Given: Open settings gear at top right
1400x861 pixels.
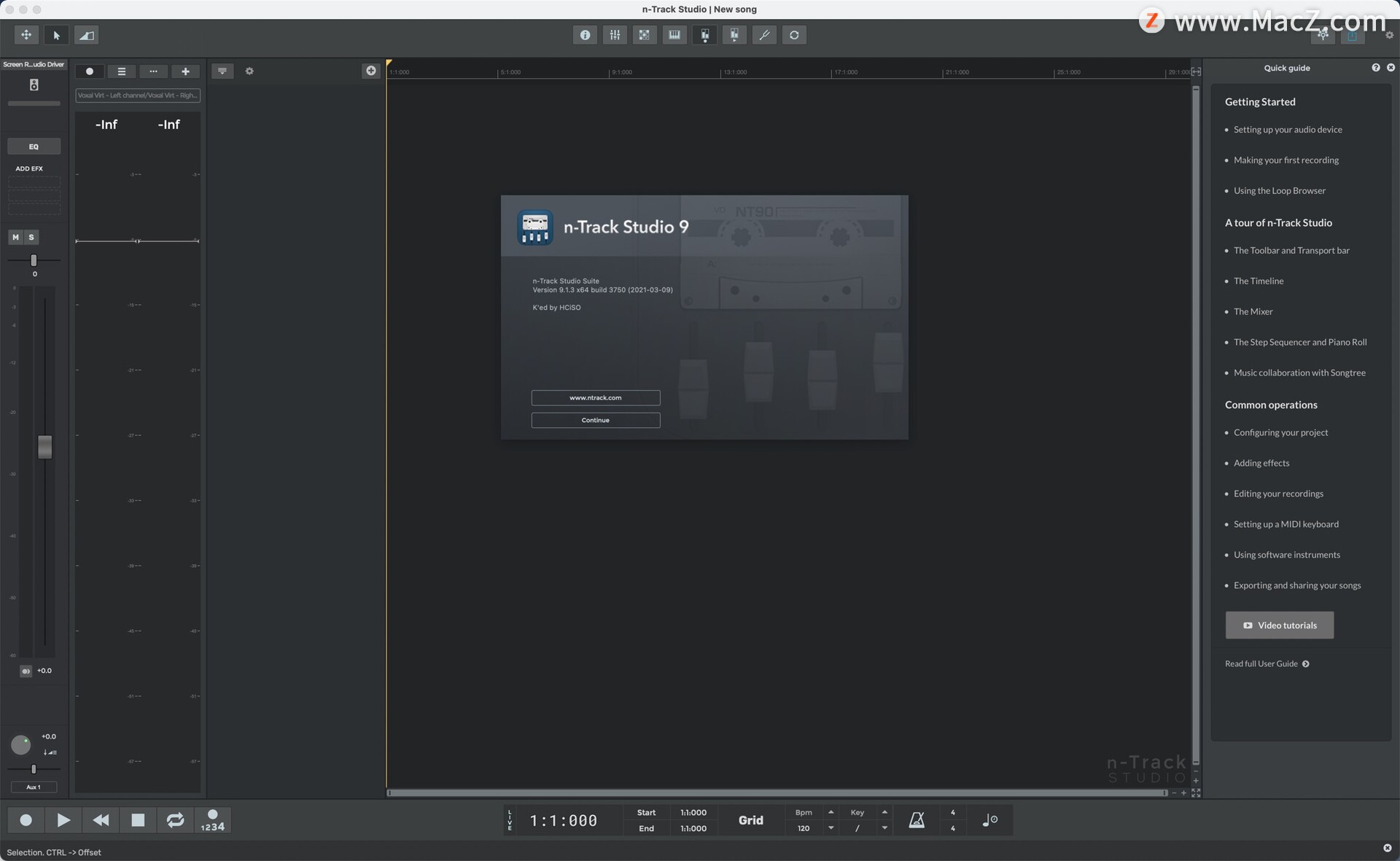Looking at the screenshot, I should pyautogui.click(x=1389, y=35).
